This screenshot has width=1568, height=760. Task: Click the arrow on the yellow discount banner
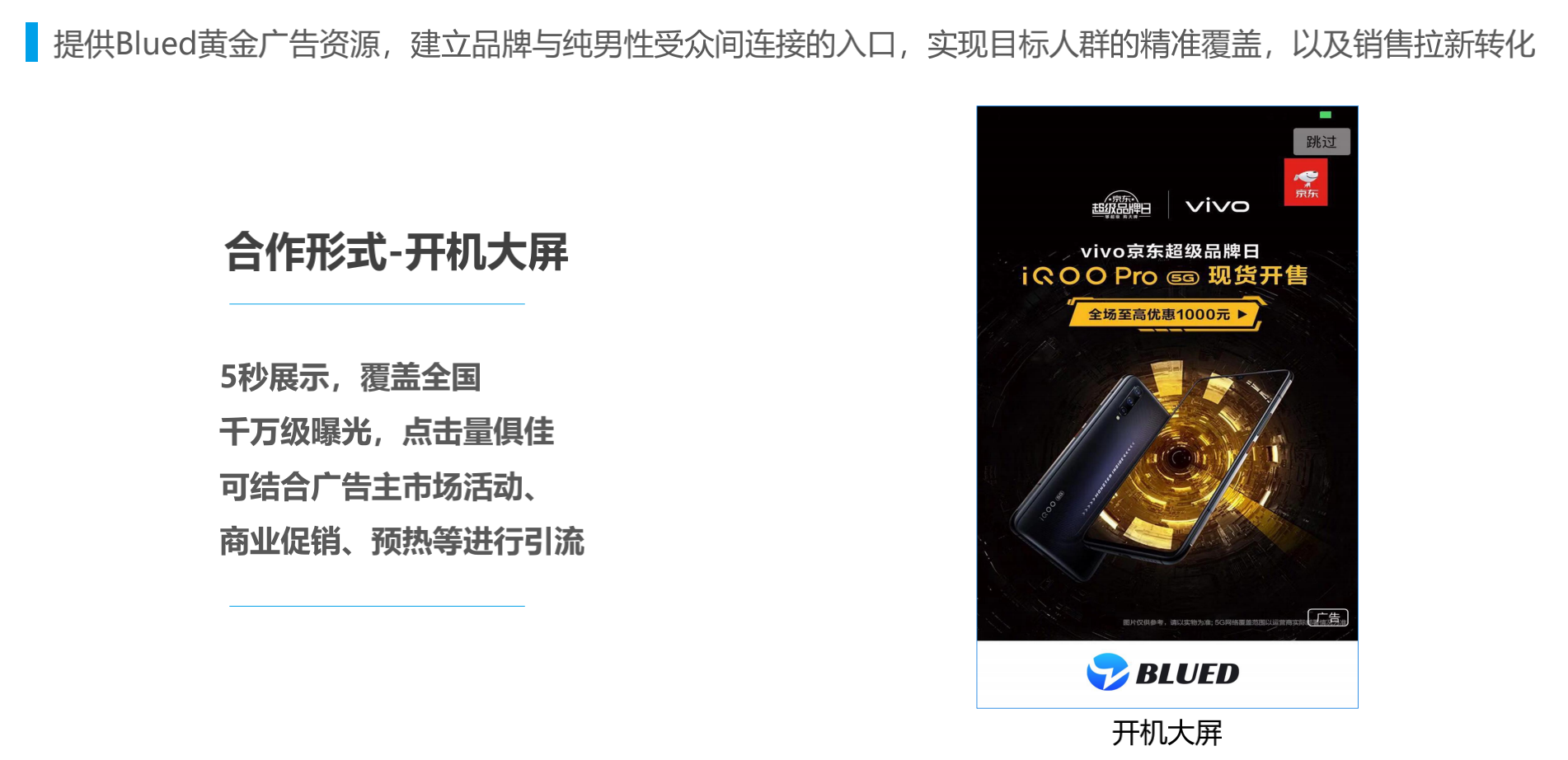[x=1242, y=314]
